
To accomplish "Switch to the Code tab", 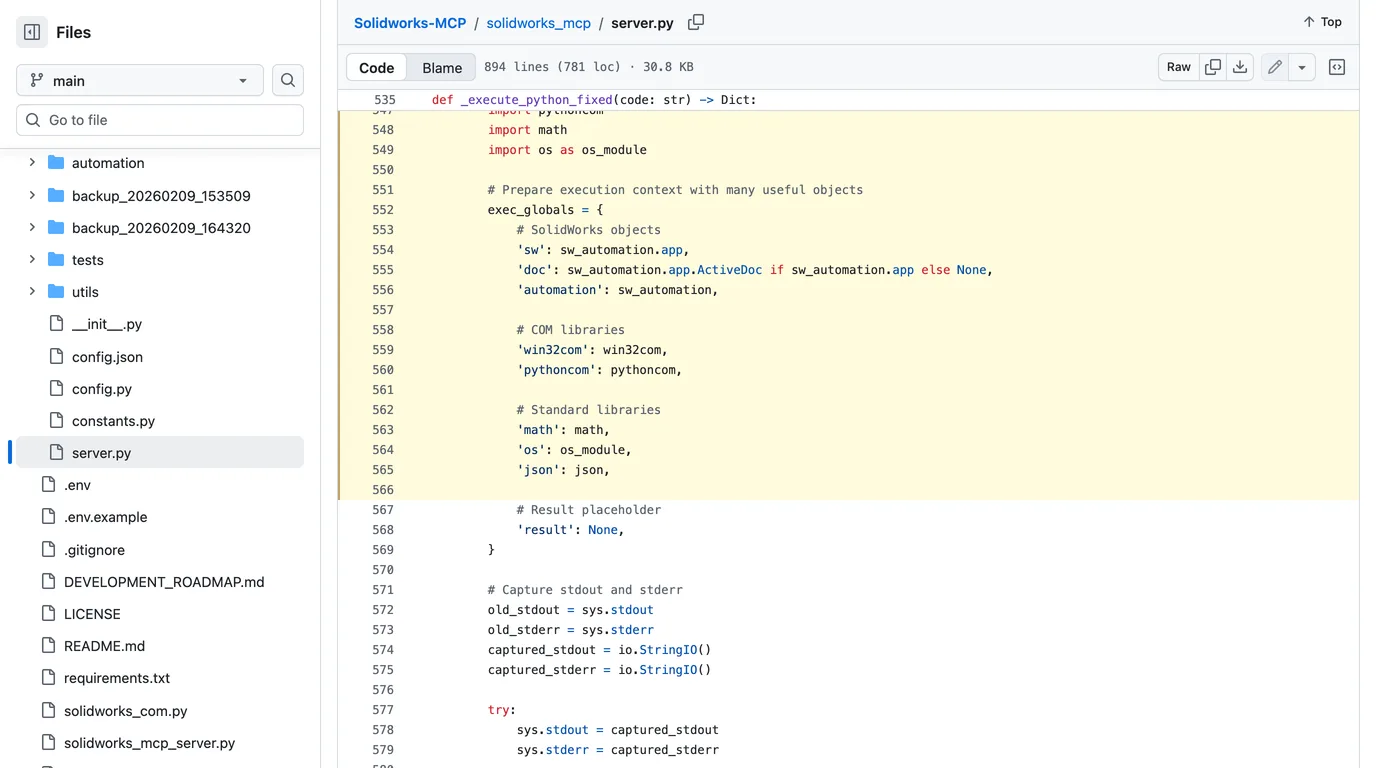I will (377, 67).
